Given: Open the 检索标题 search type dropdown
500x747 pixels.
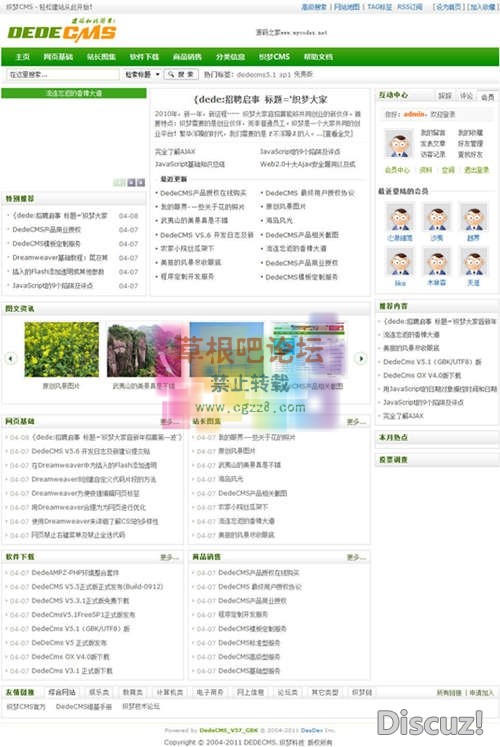Looking at the screenshot, I should pyautogui.click(x=142, y=74).
